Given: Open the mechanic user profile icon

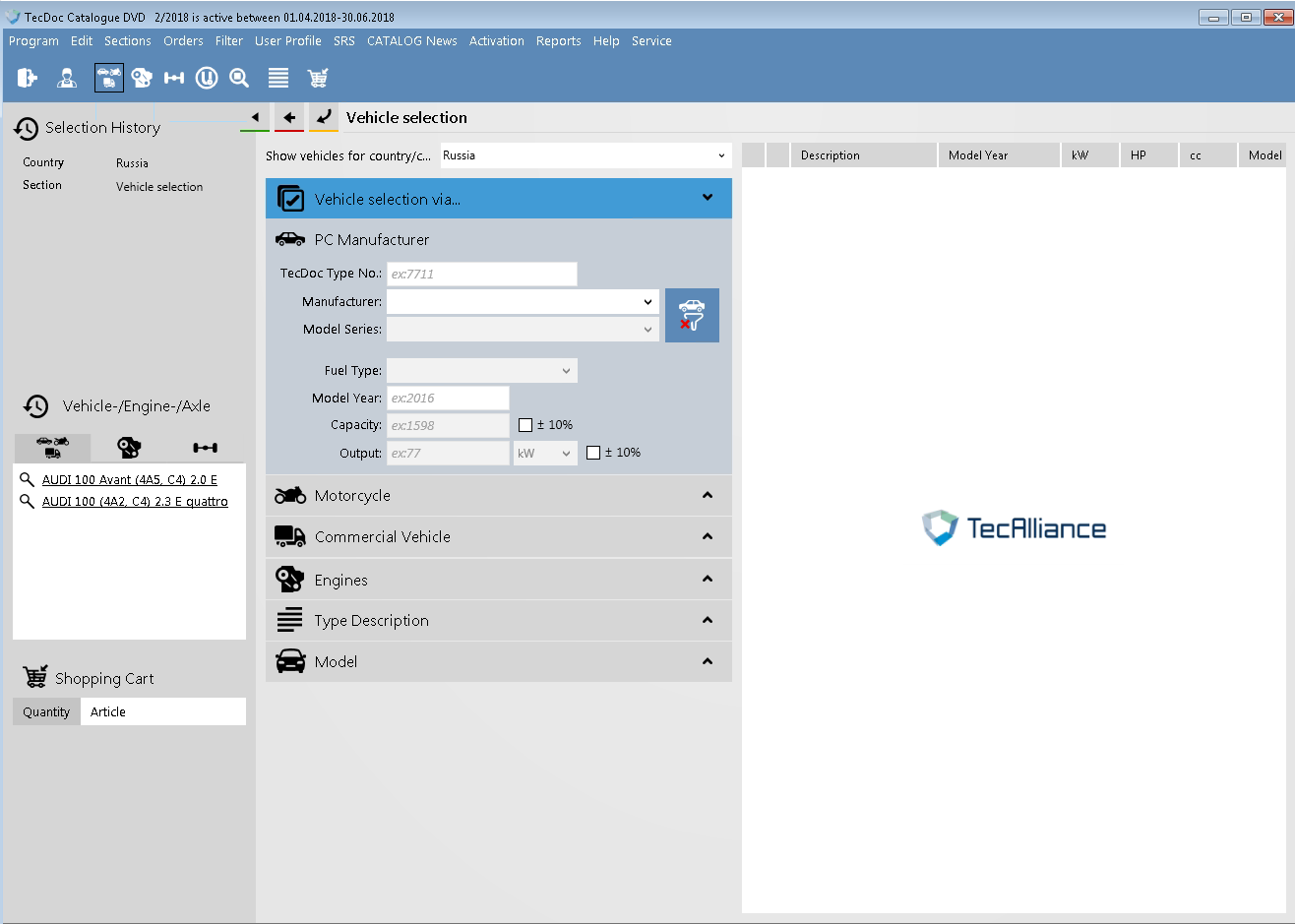Looking at the screenshot, I should coord(67,78).
